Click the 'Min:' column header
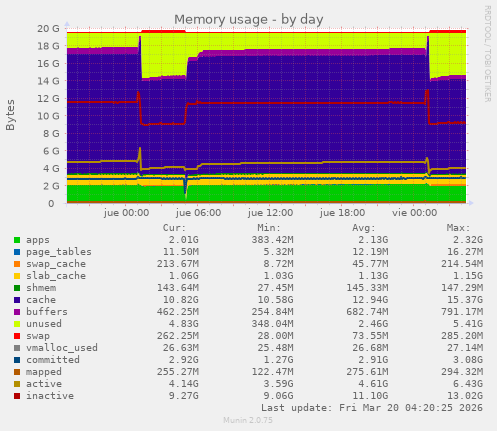 point(269,228)
